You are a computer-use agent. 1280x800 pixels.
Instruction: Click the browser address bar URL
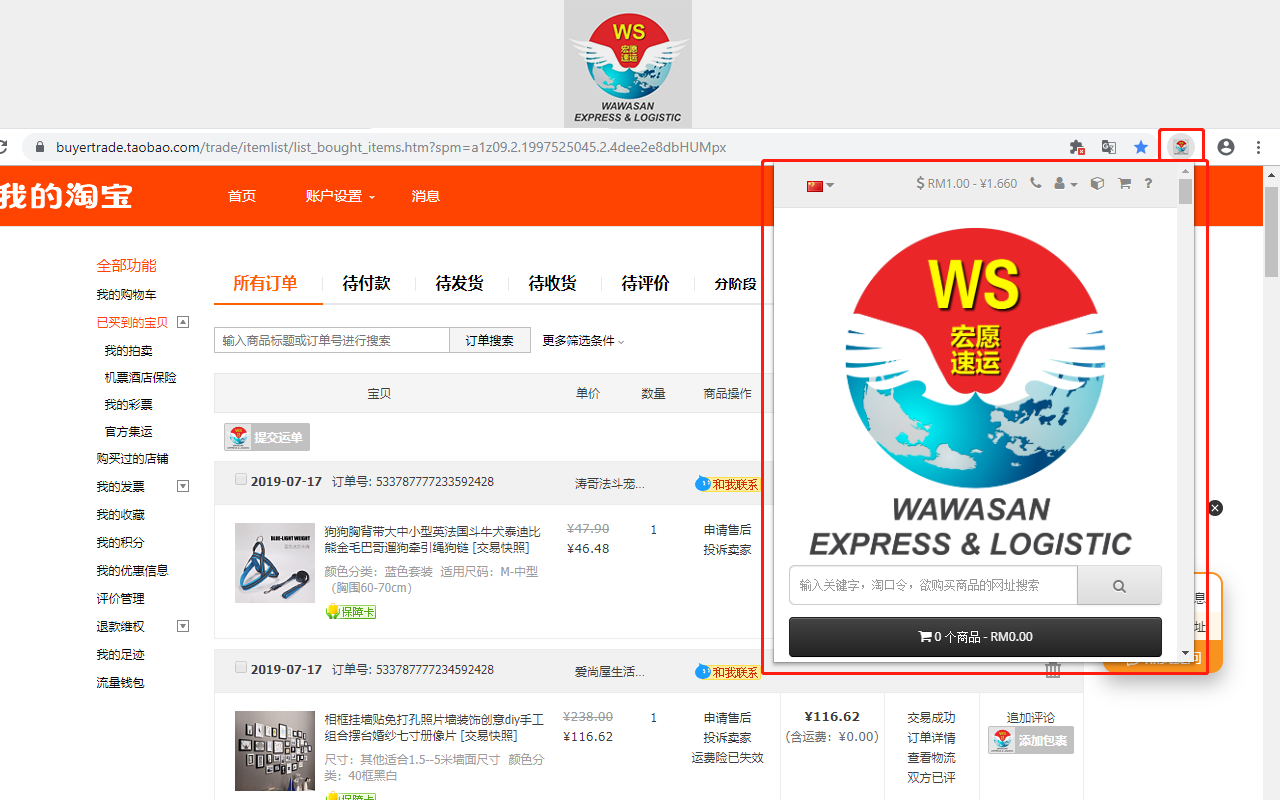390,147
